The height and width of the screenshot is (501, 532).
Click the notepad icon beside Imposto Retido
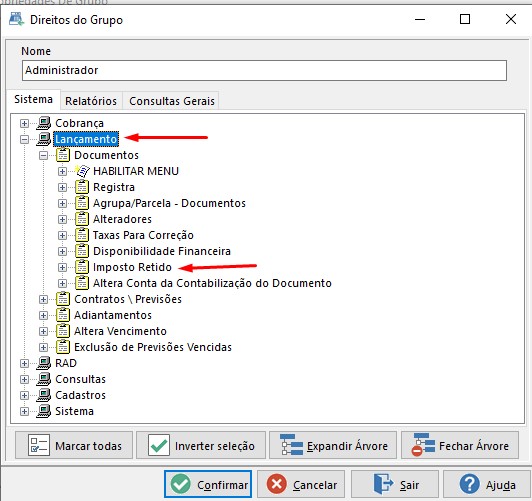(82, 267)
